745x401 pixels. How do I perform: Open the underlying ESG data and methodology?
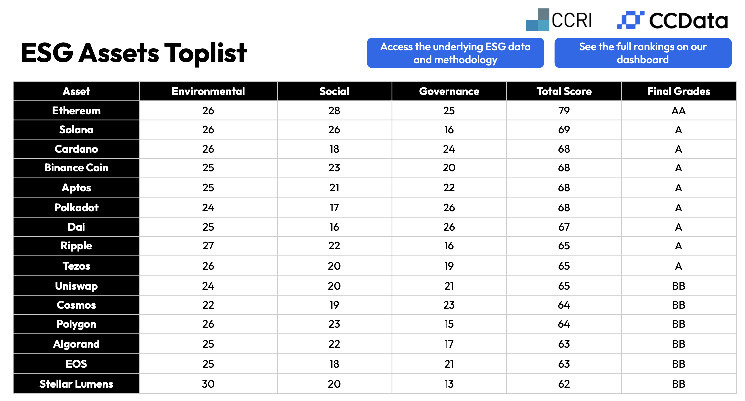453,53
